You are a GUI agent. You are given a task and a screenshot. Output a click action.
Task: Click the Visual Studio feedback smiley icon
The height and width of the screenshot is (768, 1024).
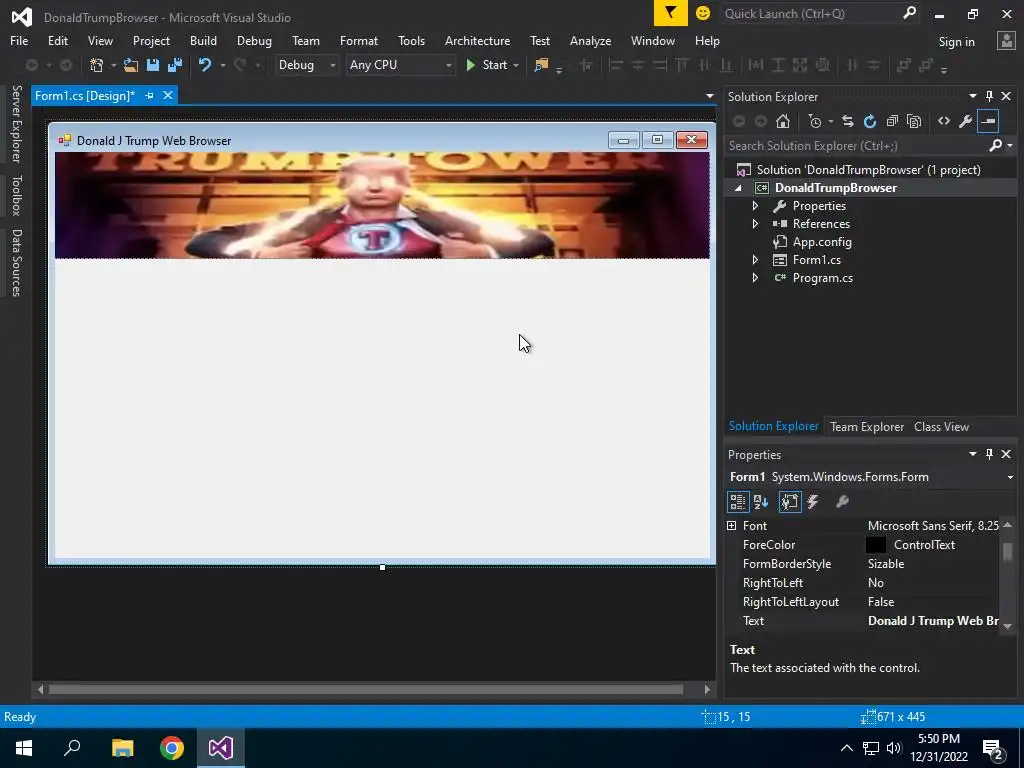[703, 13]
